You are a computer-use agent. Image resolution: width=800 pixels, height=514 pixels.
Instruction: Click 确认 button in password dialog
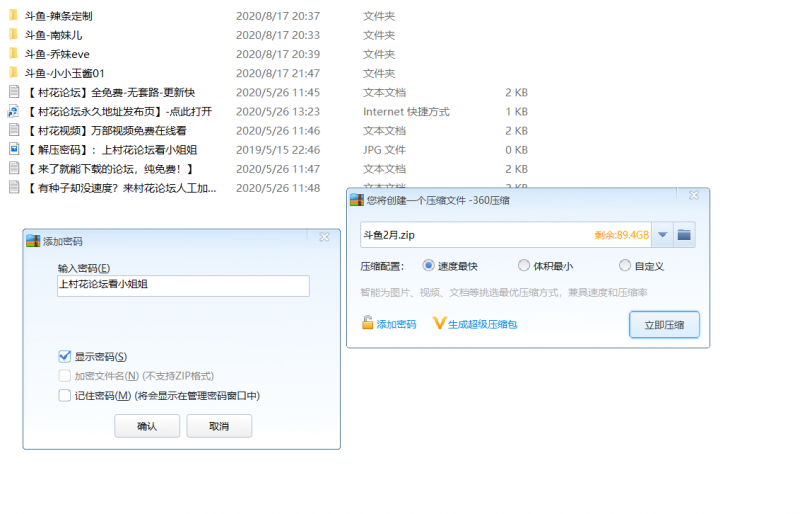tap(147, 426)
